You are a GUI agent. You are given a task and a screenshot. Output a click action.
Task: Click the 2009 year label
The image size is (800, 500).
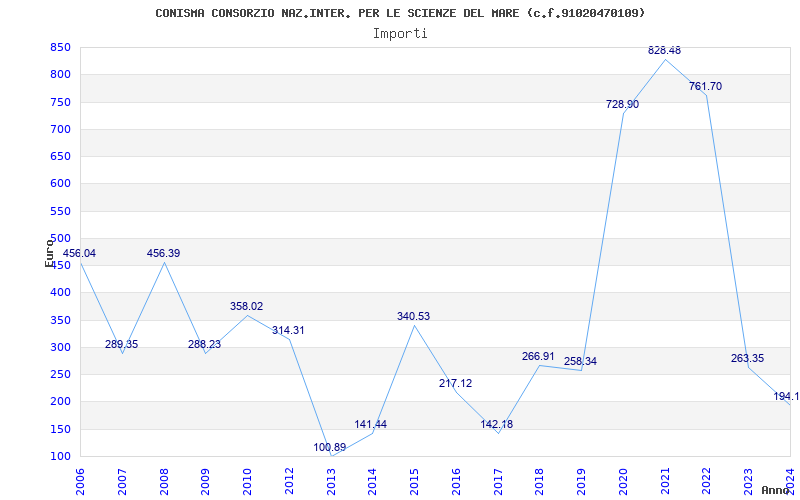click(205, 482)
